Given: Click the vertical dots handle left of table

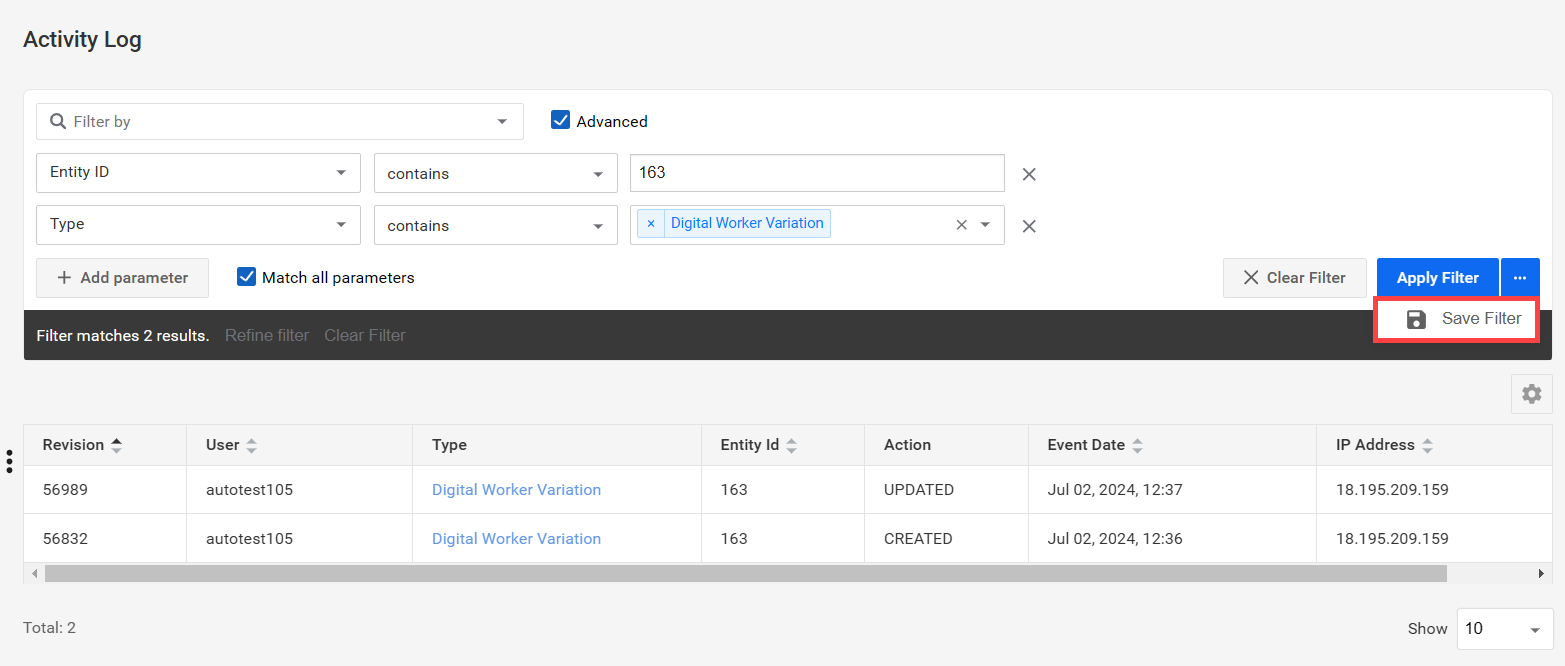Looking at the screenshot, I should pyautogui.click(x=9, y=461).
